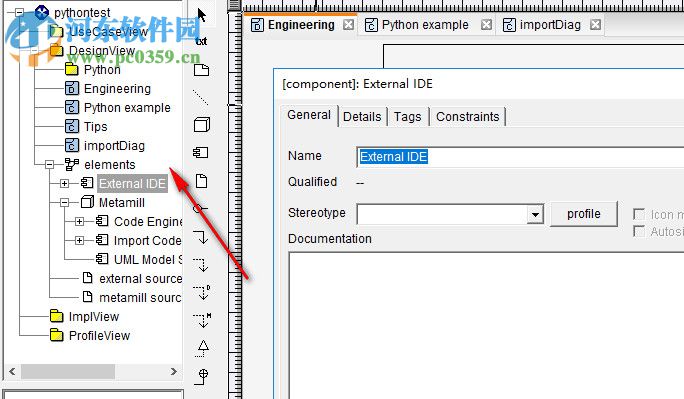This screenshot has height=399, width=684.
Task: Select the artifact document tool
Action: pos(201,181)
